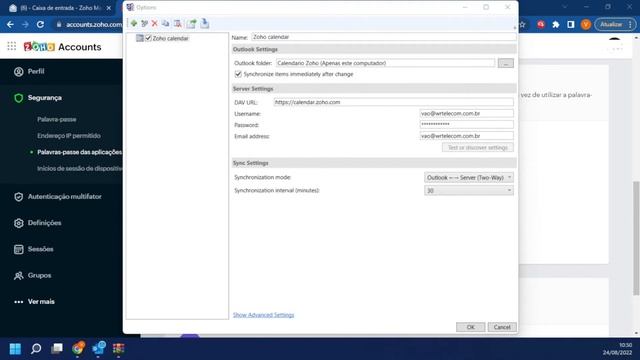Click Test or discover settings button
Viewport: 640px width, 360px height.
pos(478,147)
